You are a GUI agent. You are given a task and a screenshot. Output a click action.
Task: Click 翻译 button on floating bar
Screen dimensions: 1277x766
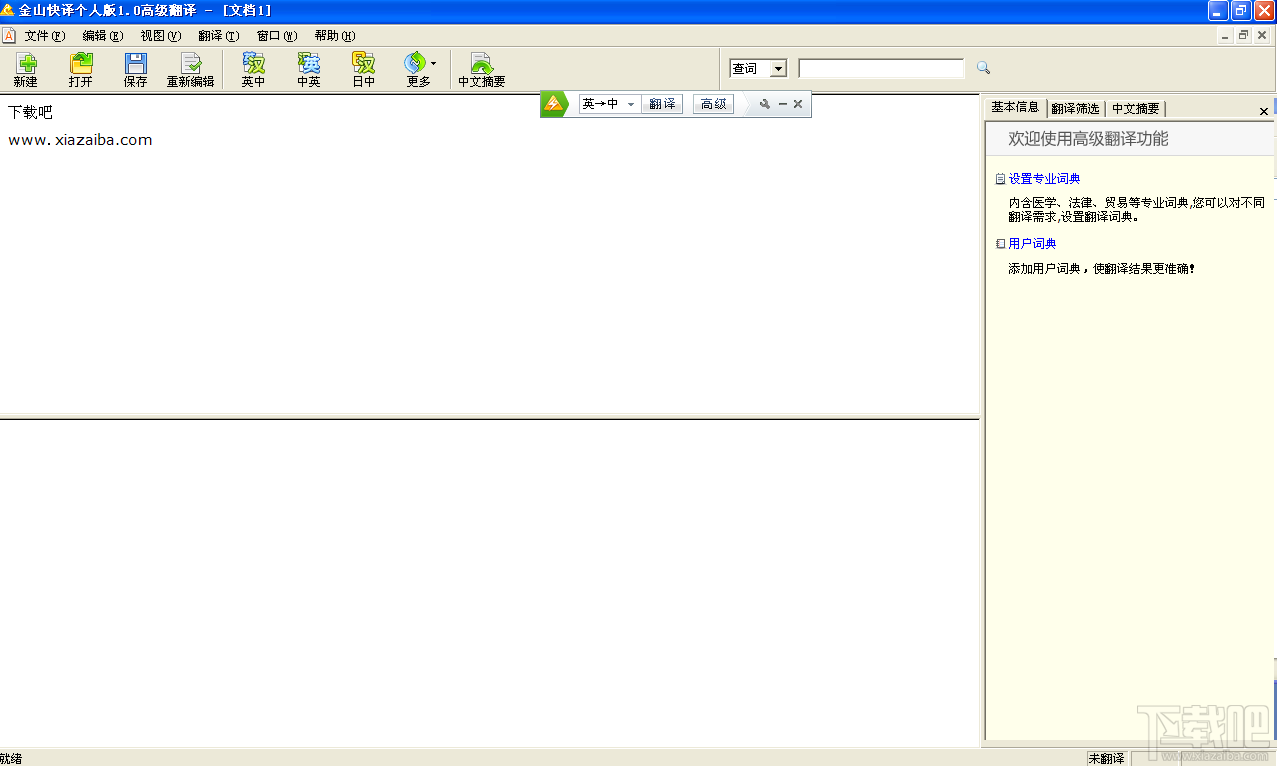coord(662,104)
